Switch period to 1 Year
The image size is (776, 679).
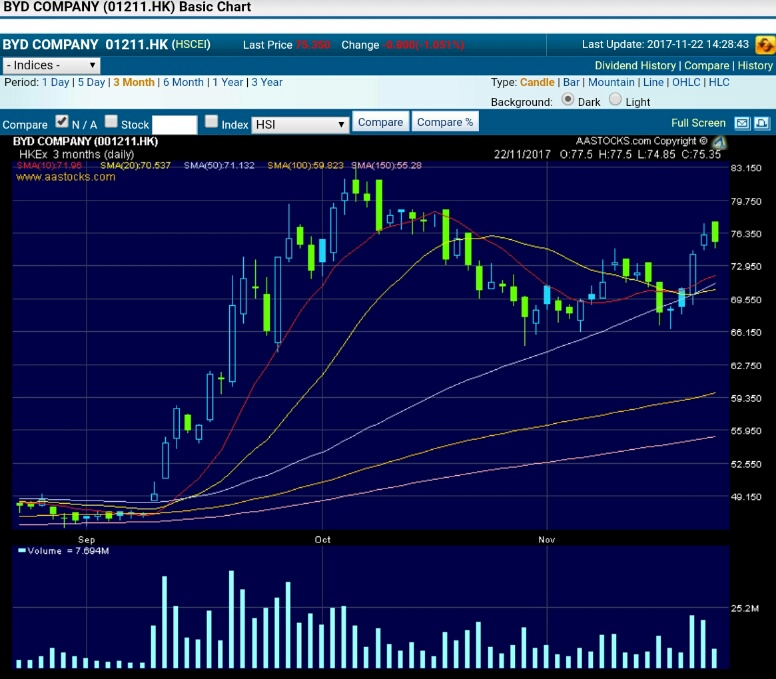pos(228,82)
